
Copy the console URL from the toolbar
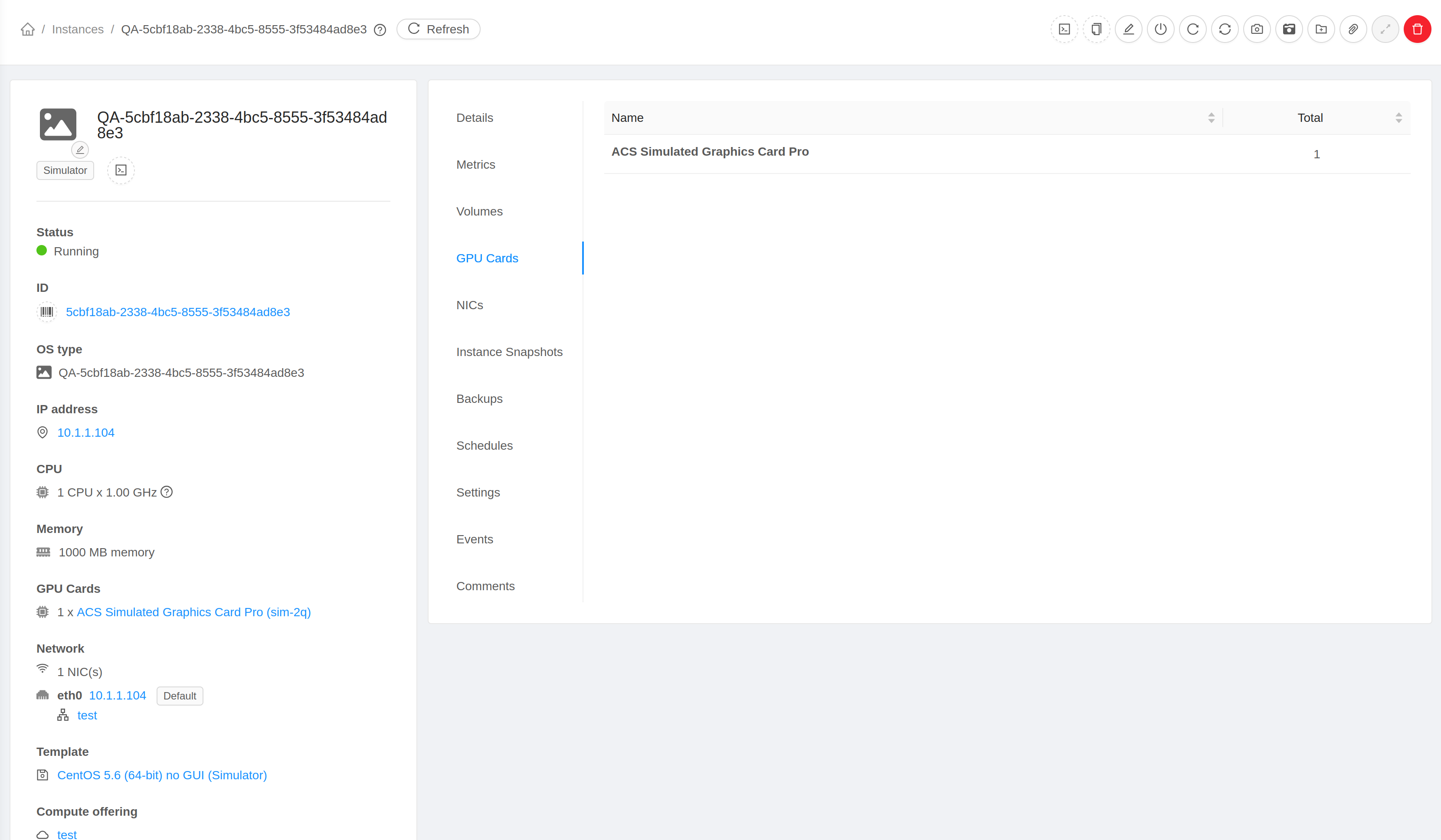pyautogui.click(x=1096, y=29)
